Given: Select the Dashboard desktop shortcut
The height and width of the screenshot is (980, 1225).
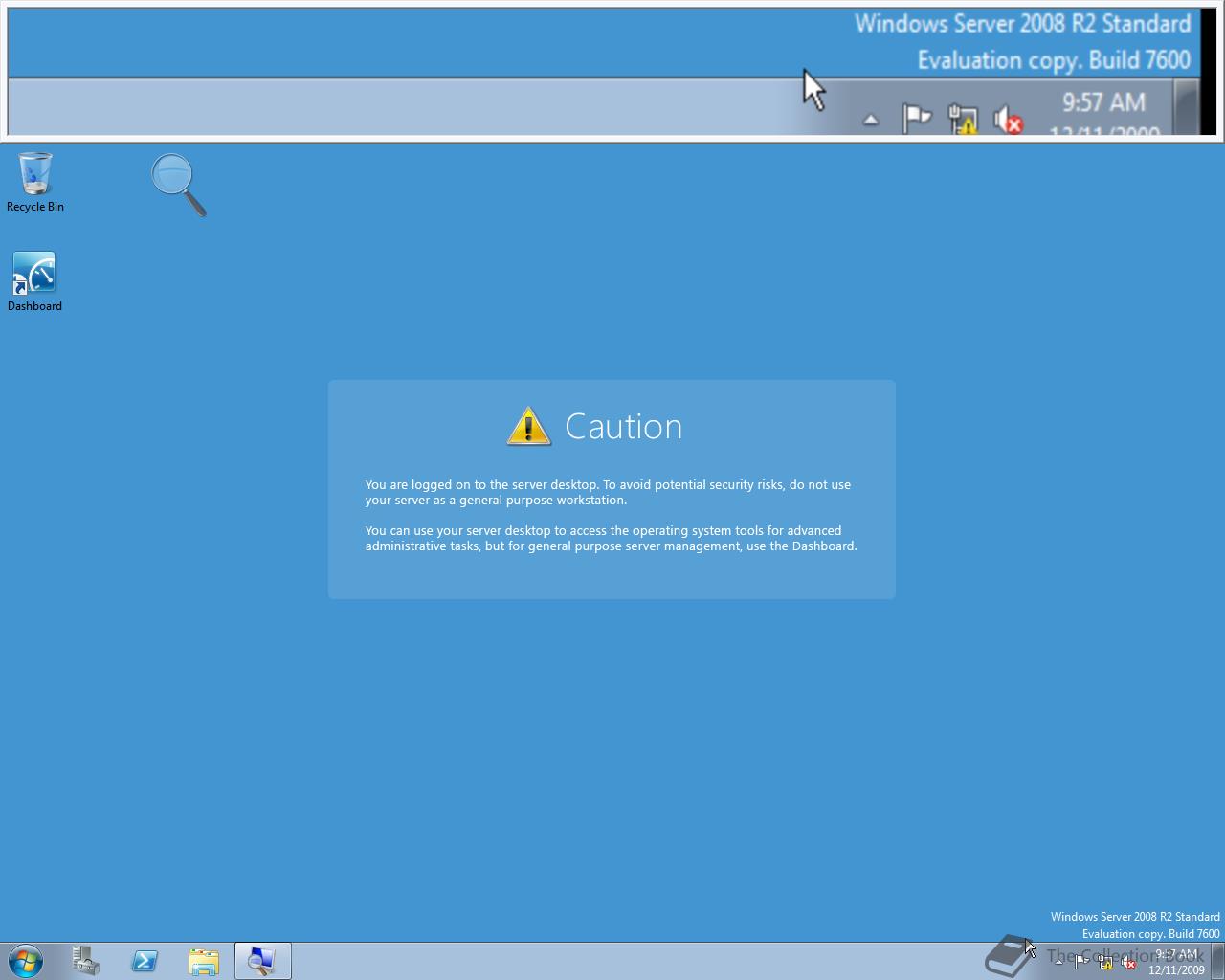Looking at the screenshot, I should [34, 281].
